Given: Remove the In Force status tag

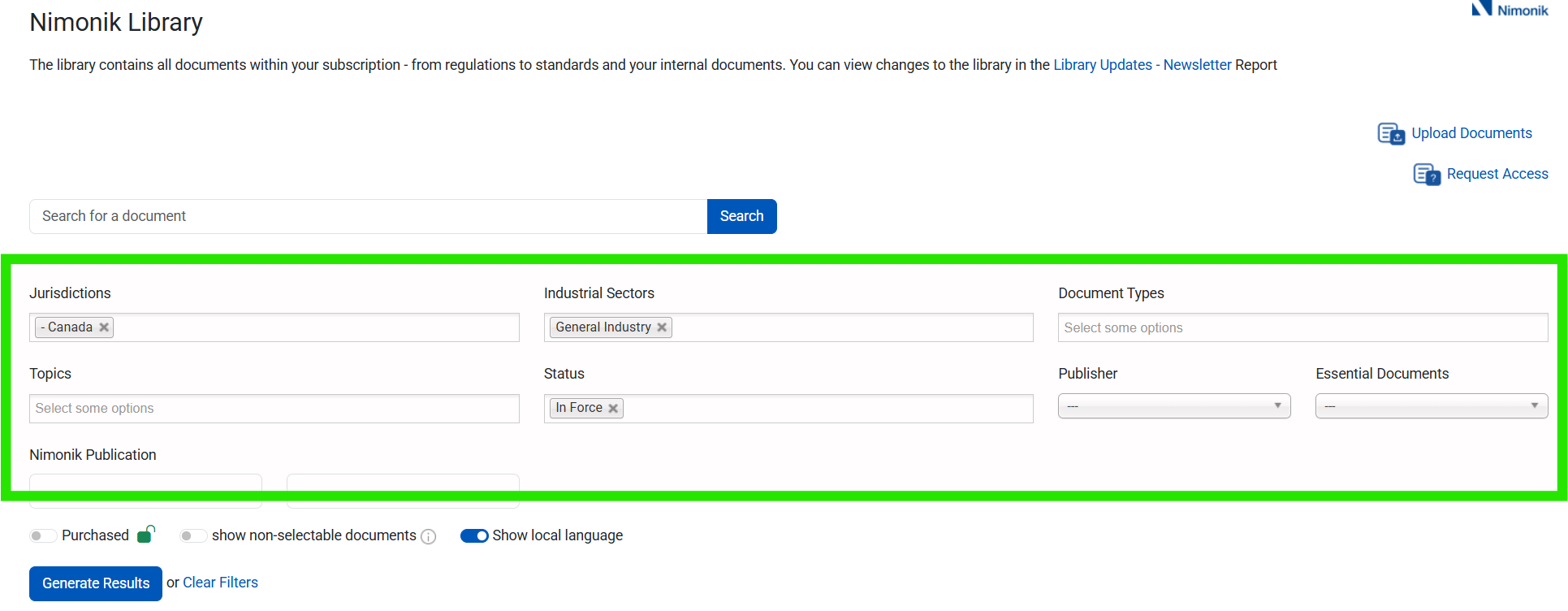Looking at the screenshot, I should 613,409.
